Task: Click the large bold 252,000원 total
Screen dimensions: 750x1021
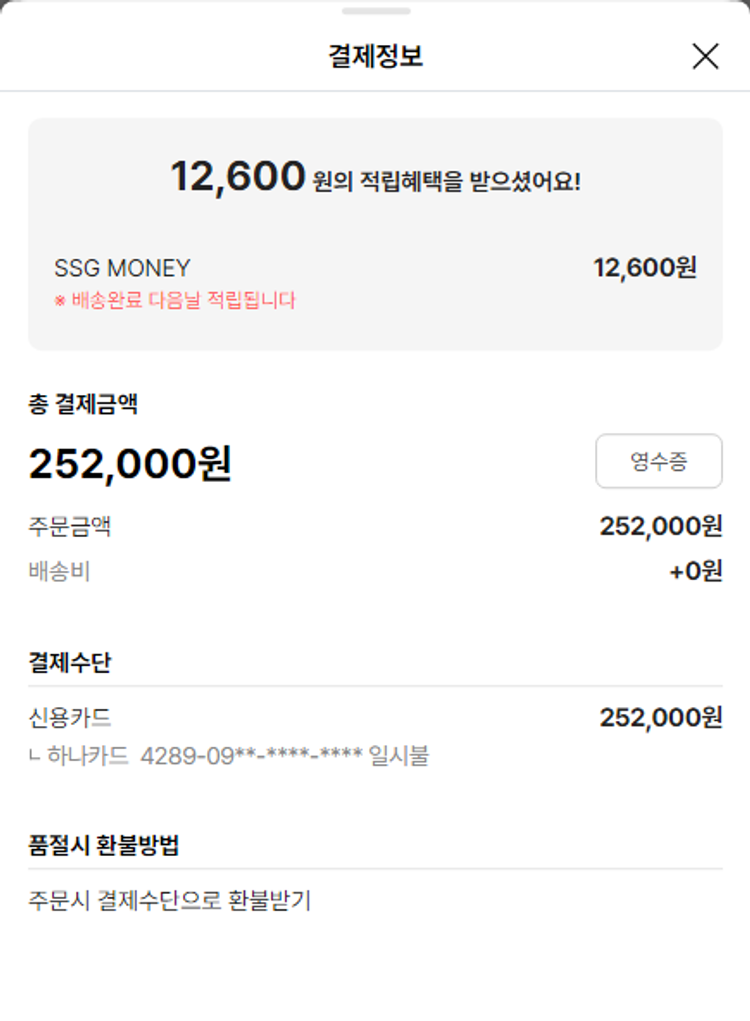Action: pos(130,464)
